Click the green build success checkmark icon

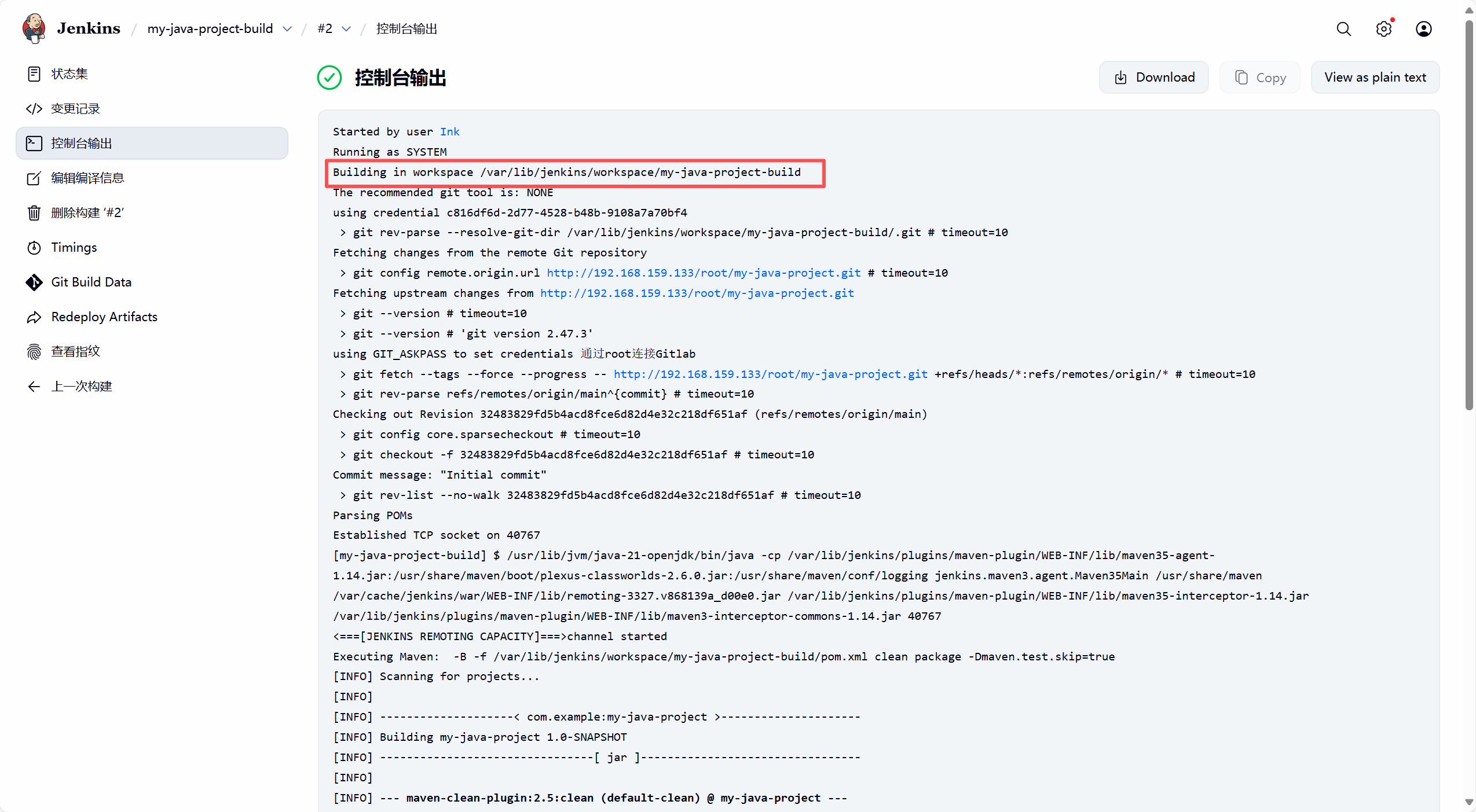click(329, 78)
